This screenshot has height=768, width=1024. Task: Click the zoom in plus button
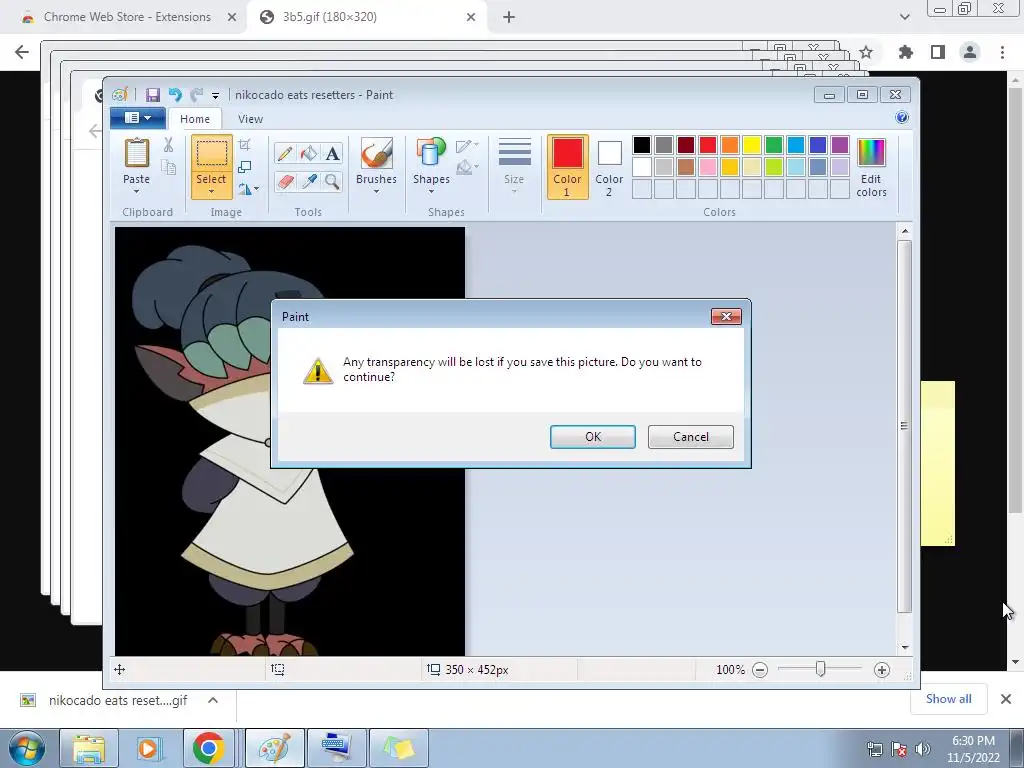point(882,670)
